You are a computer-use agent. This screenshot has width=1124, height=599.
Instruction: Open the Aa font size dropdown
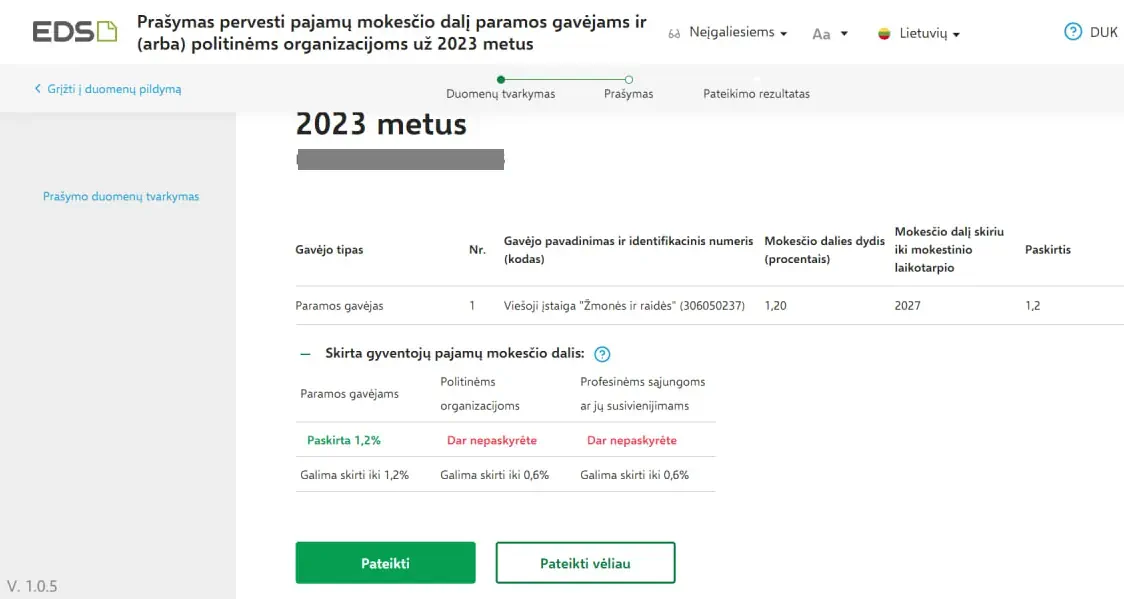(829, 34)
